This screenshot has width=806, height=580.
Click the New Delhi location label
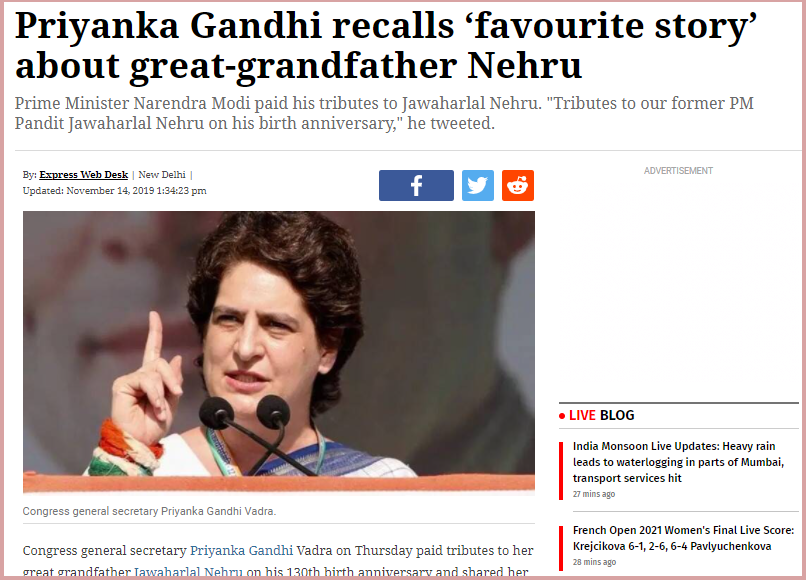pos(162,175)
